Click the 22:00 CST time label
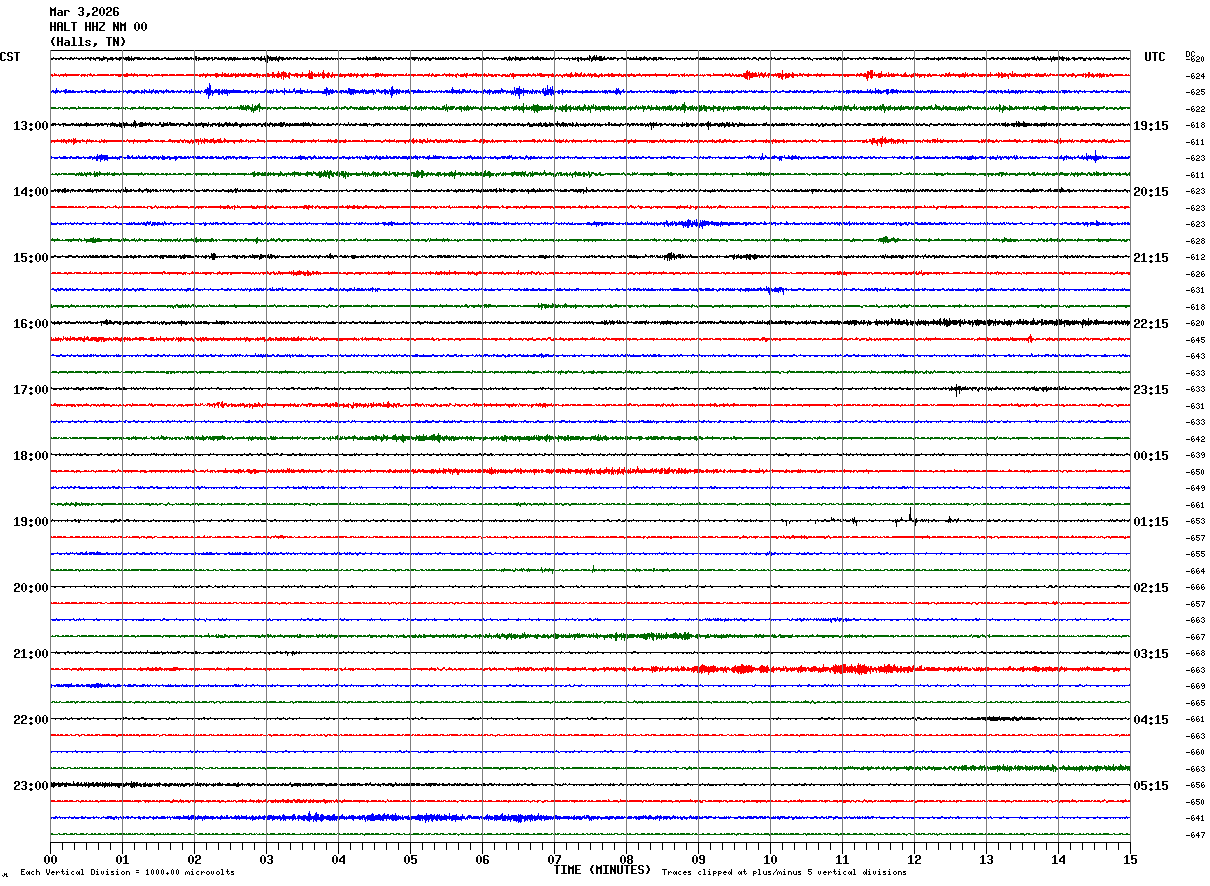The image size is (1210, 886). click(31, 720)
